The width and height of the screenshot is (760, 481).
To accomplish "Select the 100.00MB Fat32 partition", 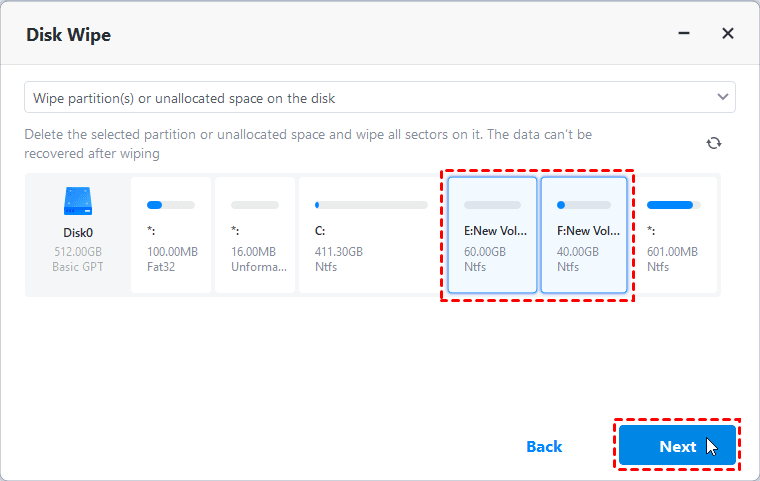I will click(170, 236).
